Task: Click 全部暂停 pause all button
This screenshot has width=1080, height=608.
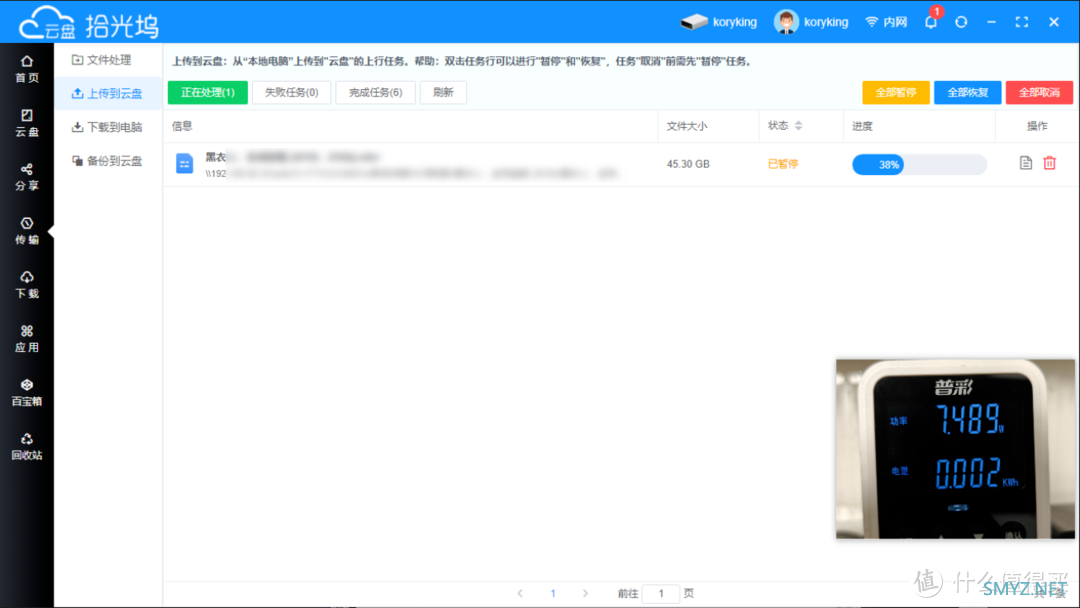Action: point(895,92)
